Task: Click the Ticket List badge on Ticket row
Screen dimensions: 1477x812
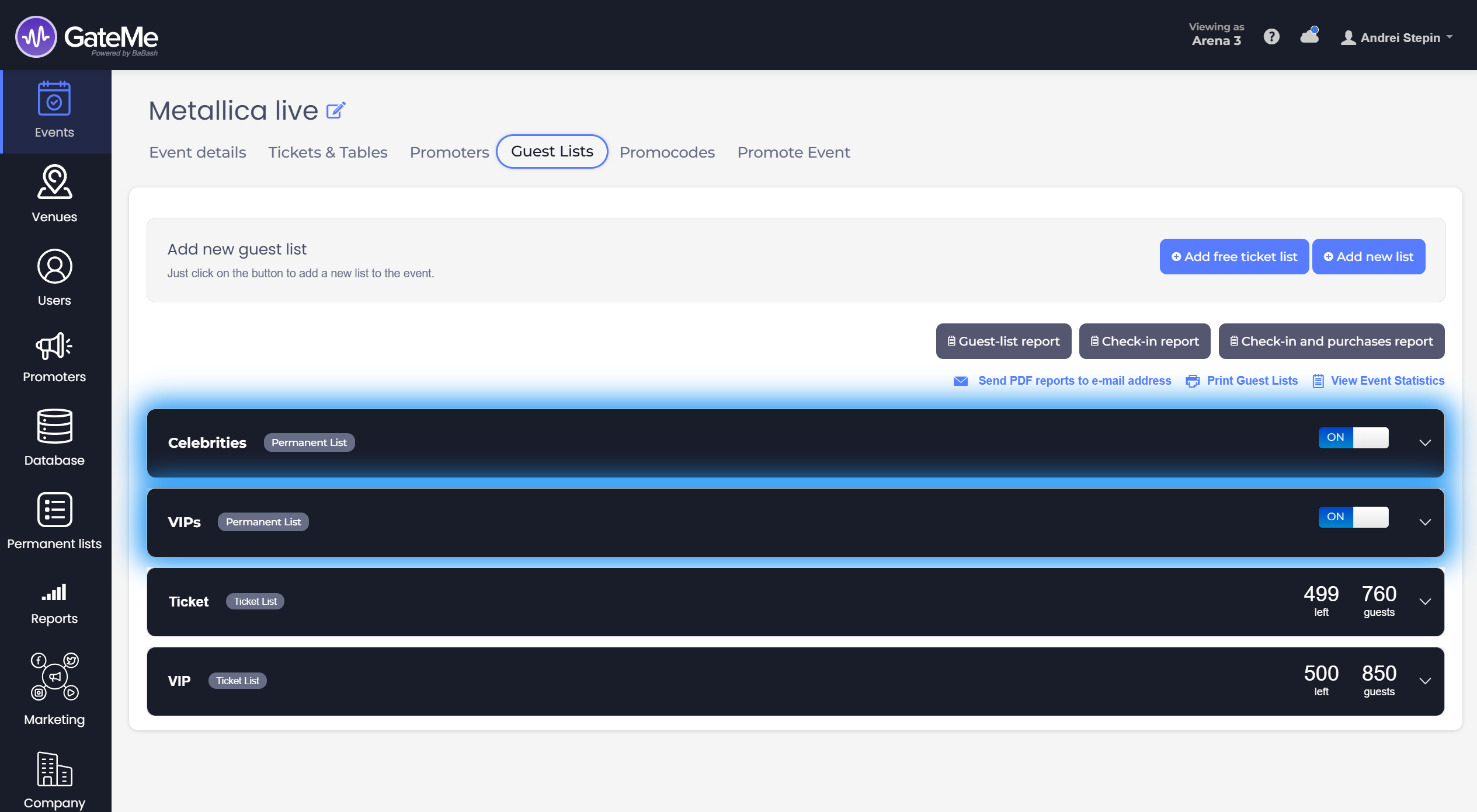Action: click(x=255, y=601)
